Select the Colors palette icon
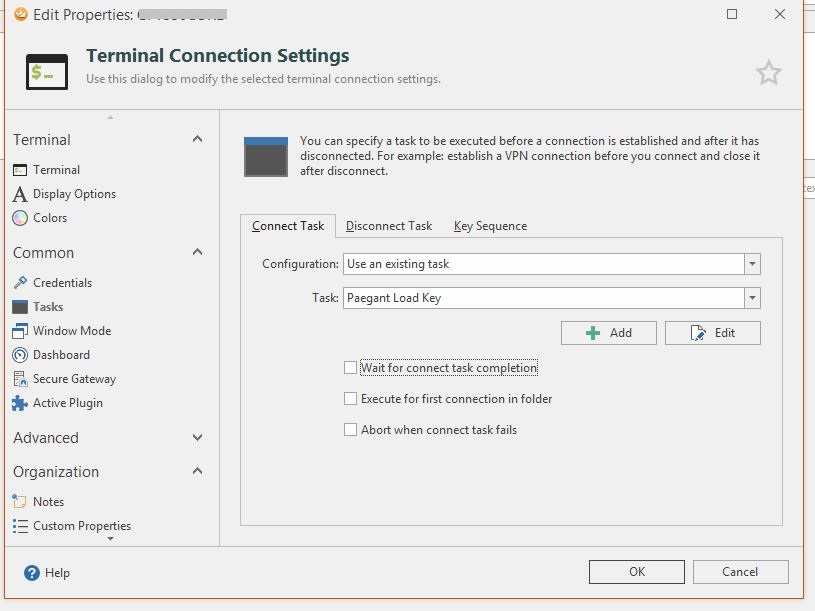Viewport: 815px width, 611px height. coord(20,218)
